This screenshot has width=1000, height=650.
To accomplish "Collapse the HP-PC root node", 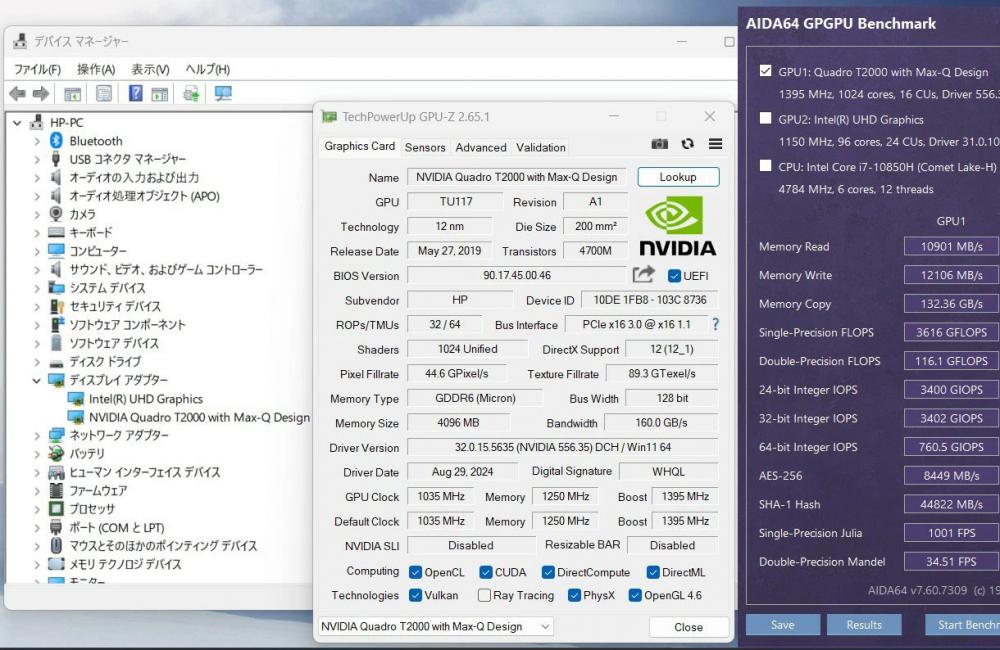I will point(17,122).
